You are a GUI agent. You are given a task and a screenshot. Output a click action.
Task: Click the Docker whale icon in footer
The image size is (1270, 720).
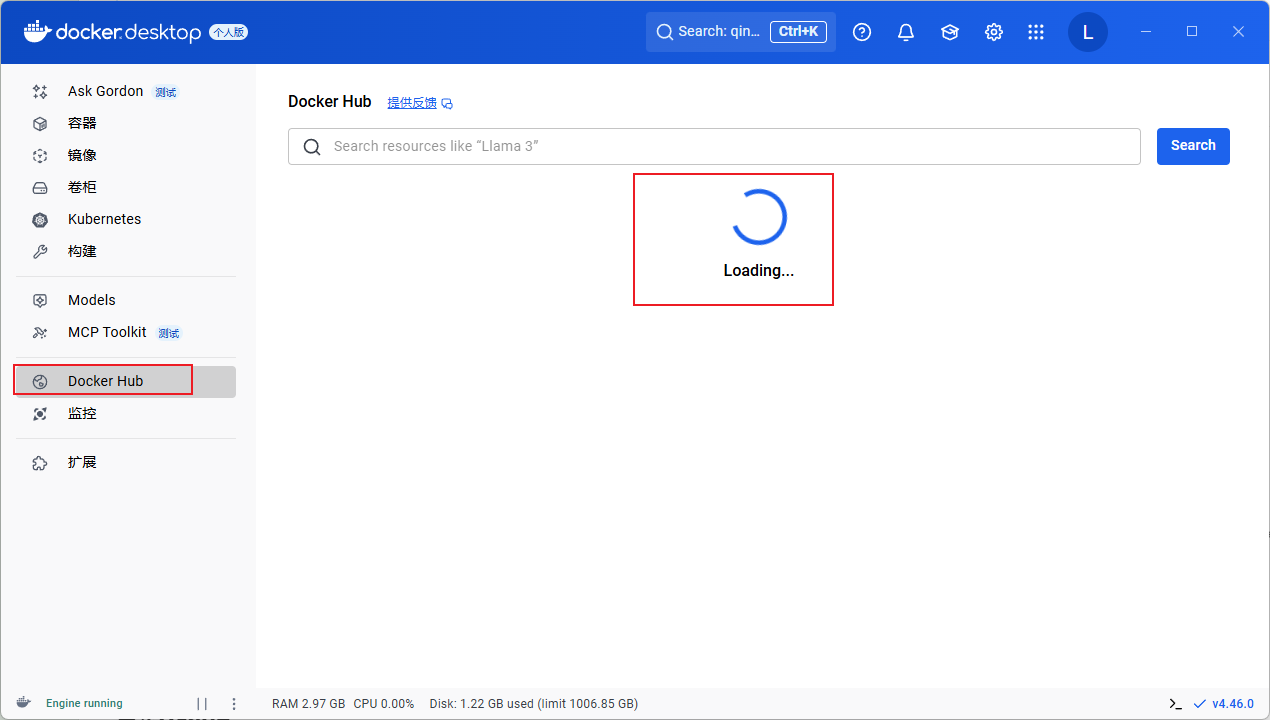[x=23, y=703]
